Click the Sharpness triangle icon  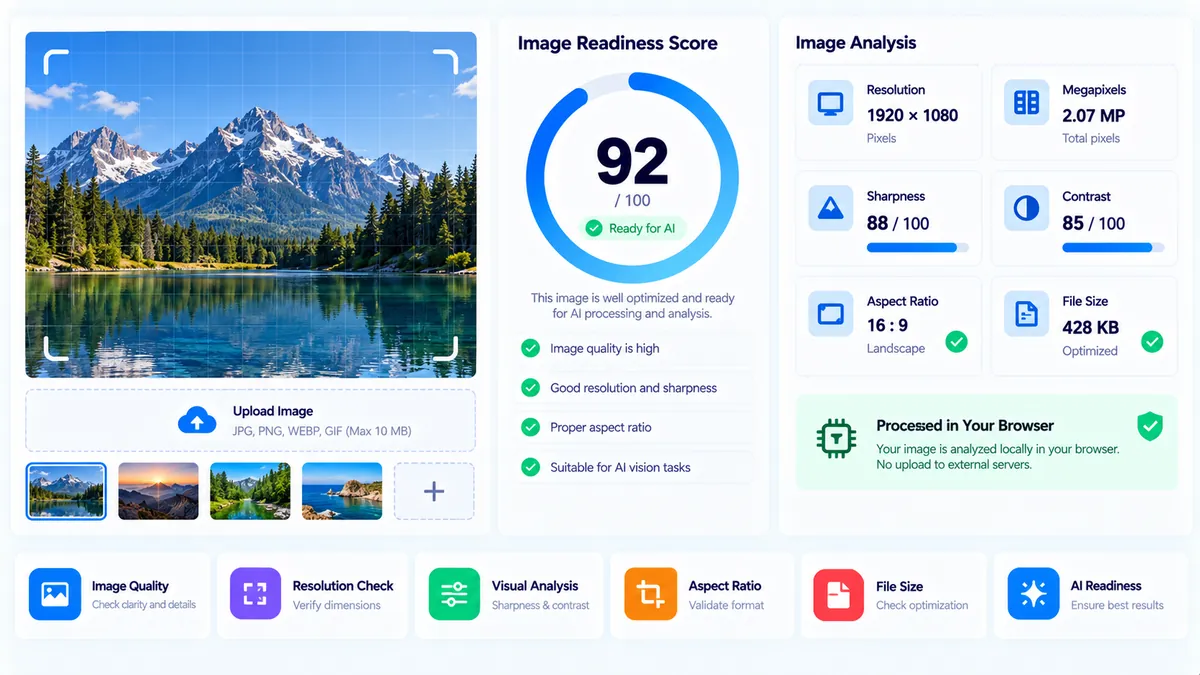coord(830,208)
